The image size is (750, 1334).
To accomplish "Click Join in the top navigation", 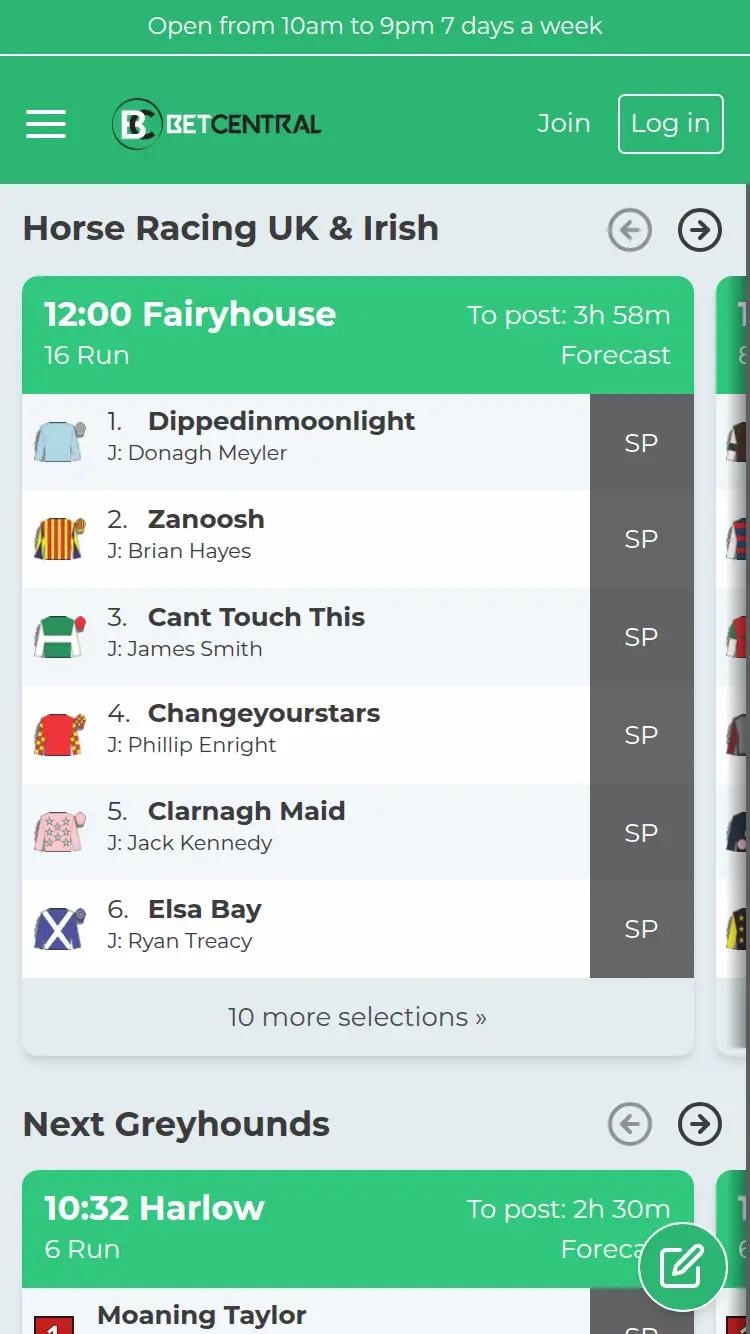I will (x=564, y=123).
